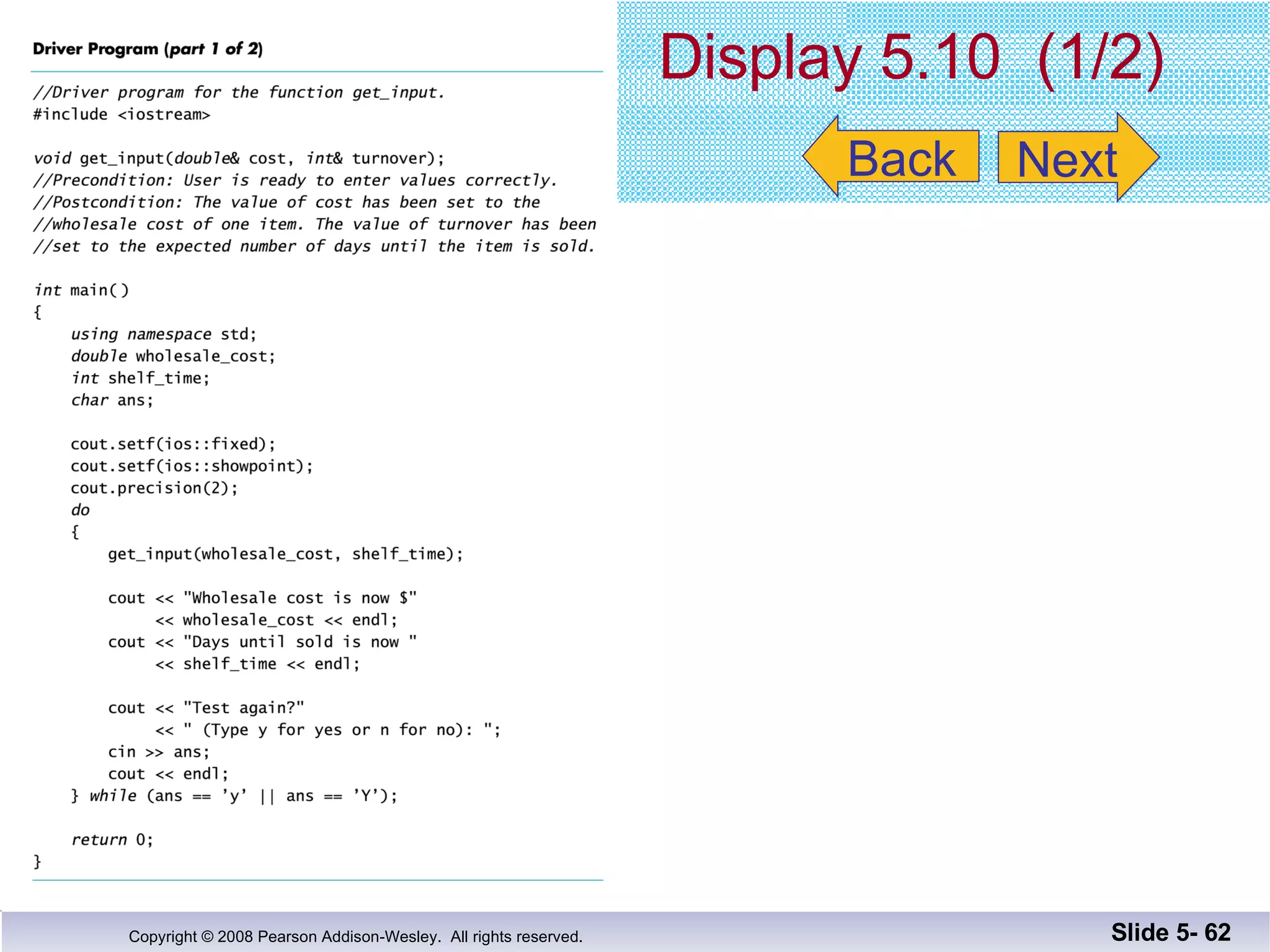The width and height of the screenshot is (1270, 952).
Task: Click the 'using namespace std;' line
Action: point(164,335)
